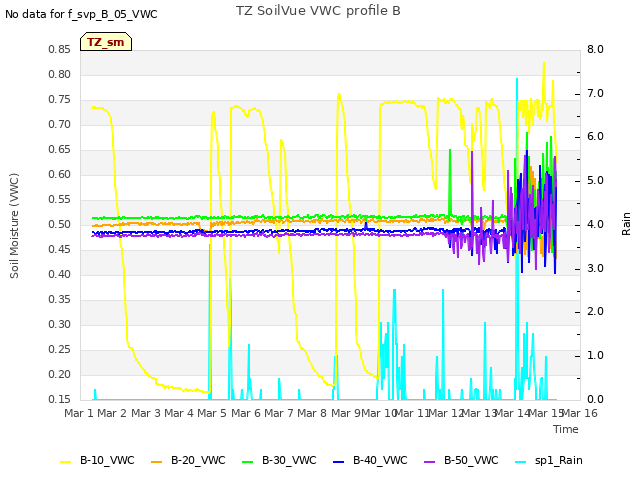
Task: Click the green B-30_VWC legend swatch
Action: [x=248, y=461]
